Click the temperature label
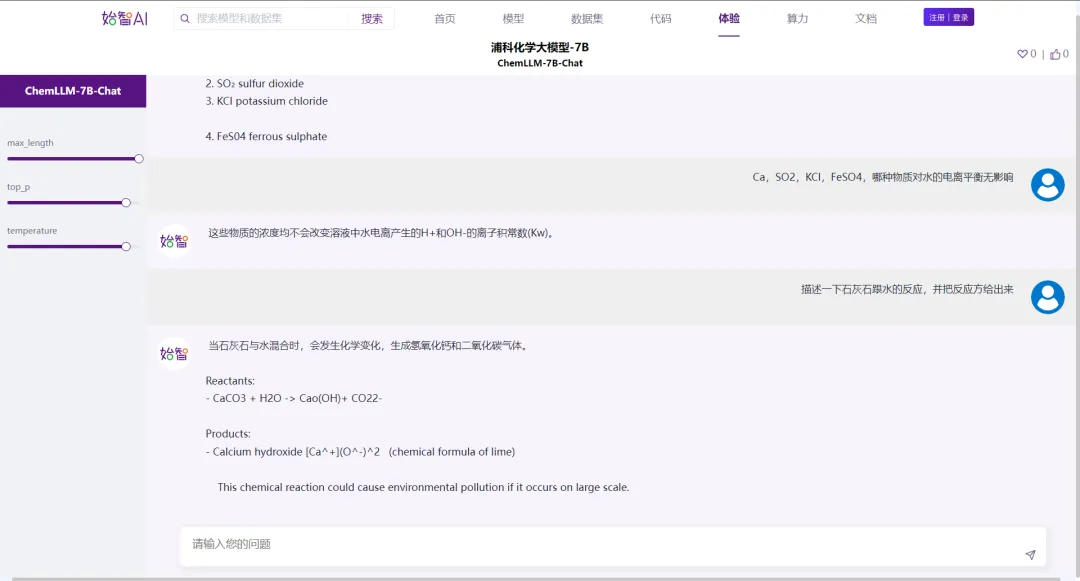Image resolution: width=1080 pixels, height=581 pixels. [32, 231]
